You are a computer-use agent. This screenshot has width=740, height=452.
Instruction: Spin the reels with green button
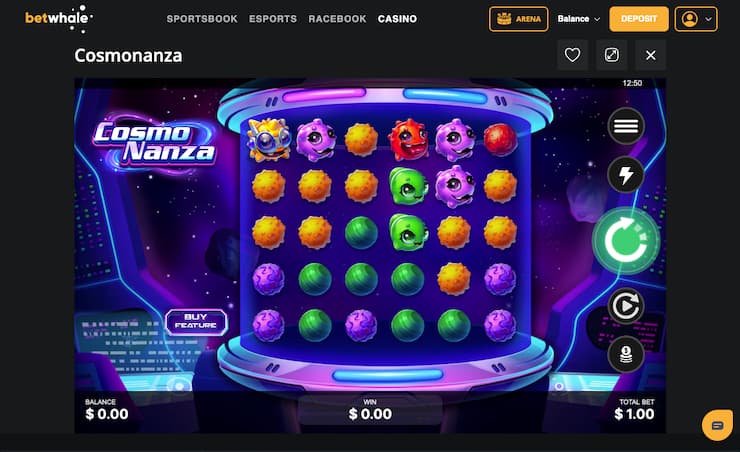626,241
